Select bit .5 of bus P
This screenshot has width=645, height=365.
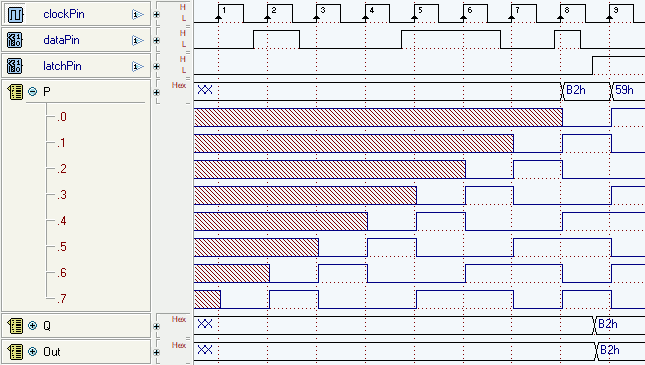click(x=62, y=247)
